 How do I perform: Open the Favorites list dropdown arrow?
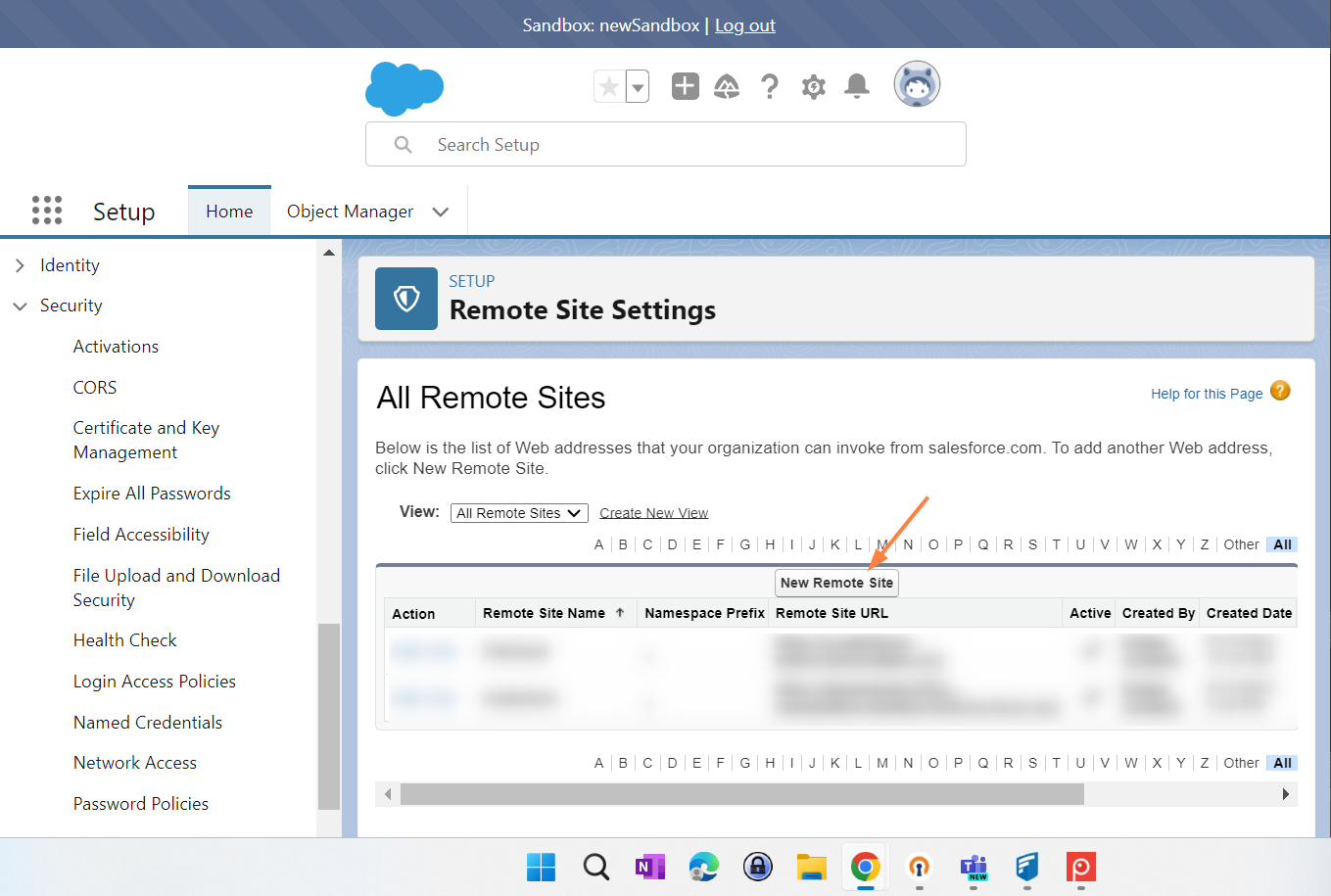coord(638,87)
